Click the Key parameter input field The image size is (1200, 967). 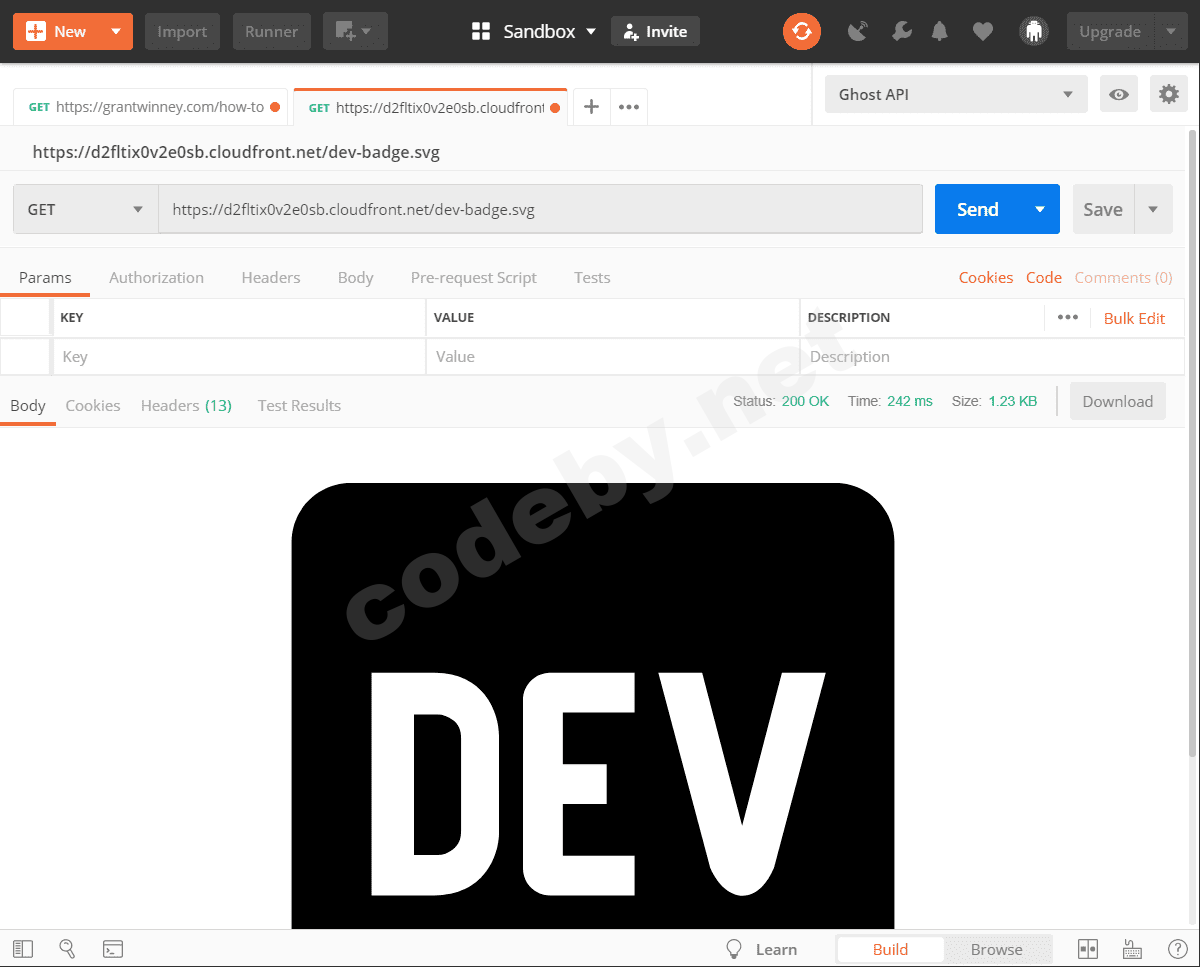tap(239, 356)
